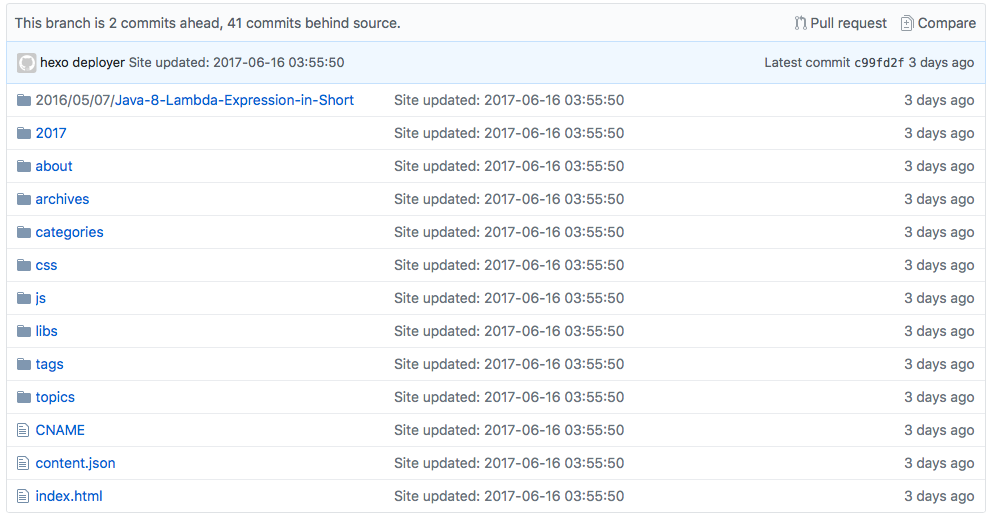991x516 pixels.
Task: Click the commit message in the content.json row
Action: point(509,463)
